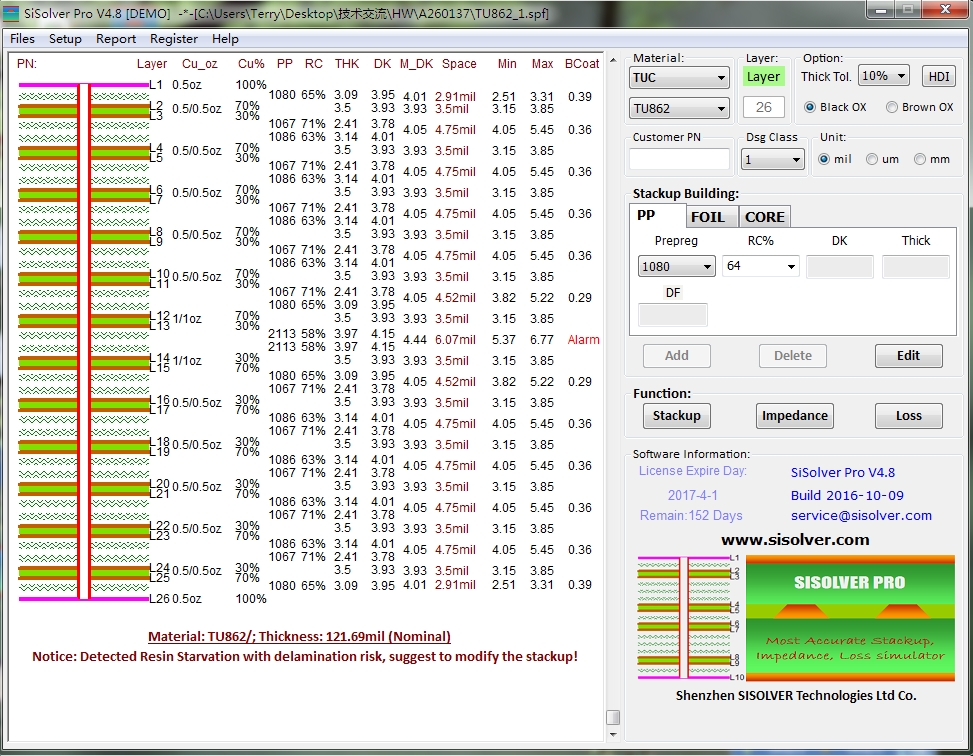Select the Brown OX radio button
This screenshot has width=973, height=756.
(892, 107)
